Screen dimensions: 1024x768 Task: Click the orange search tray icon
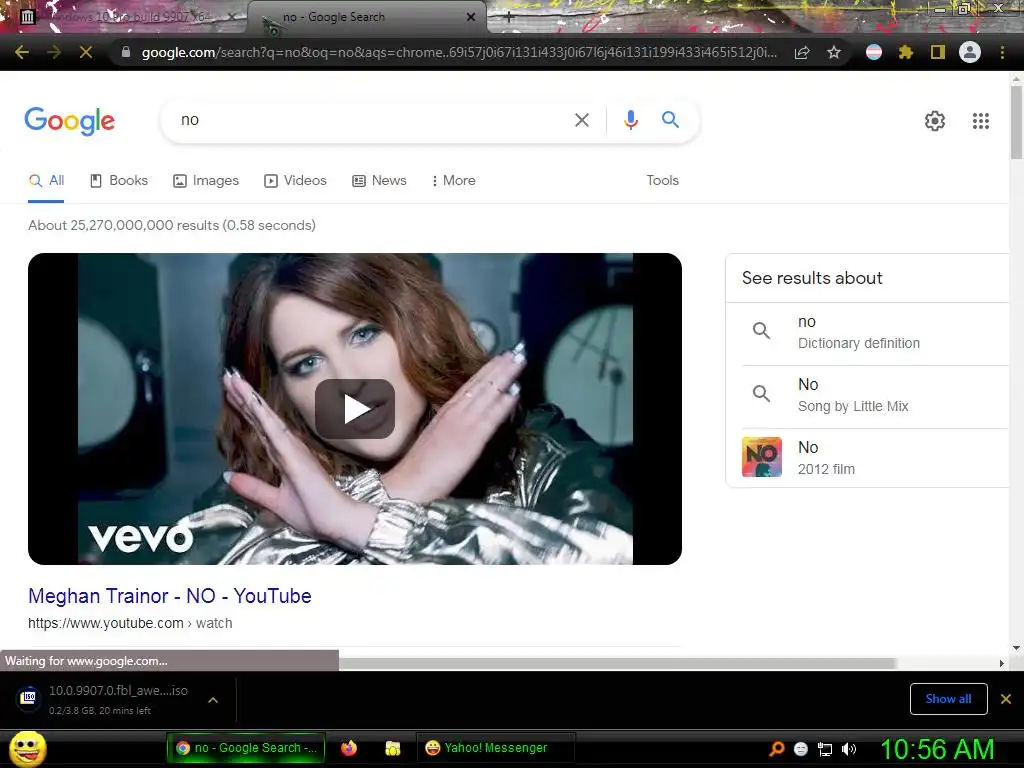tap(776, 749)
